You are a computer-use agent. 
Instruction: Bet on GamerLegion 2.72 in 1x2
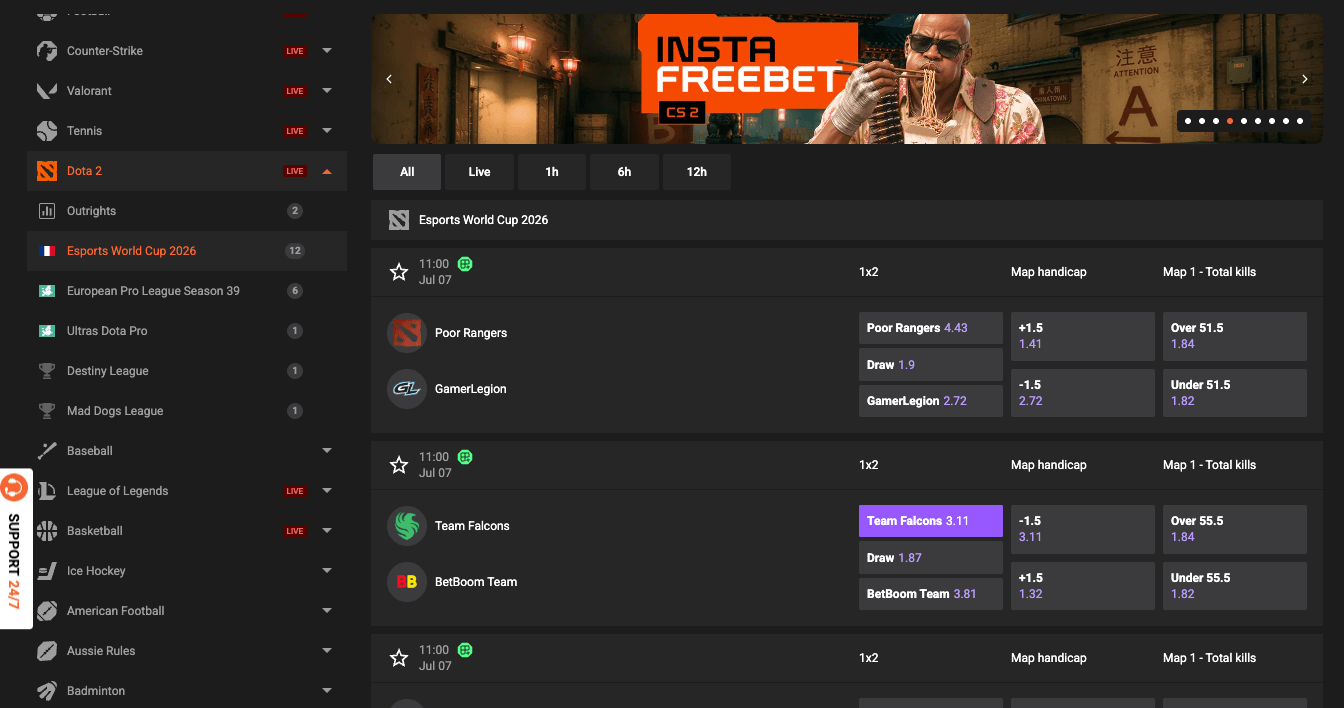930,401
